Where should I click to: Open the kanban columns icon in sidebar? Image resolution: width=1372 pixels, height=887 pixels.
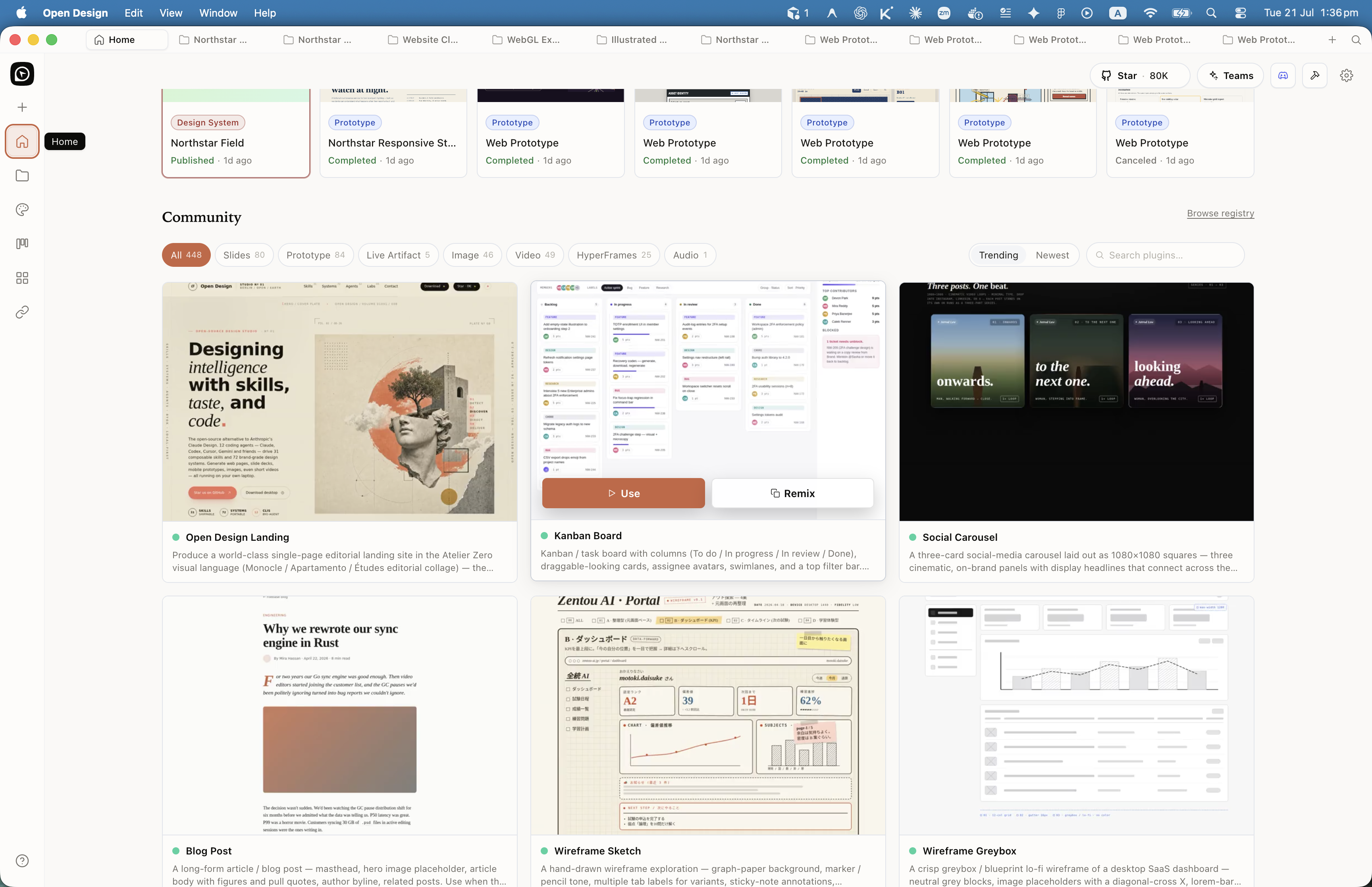point(22,244)
